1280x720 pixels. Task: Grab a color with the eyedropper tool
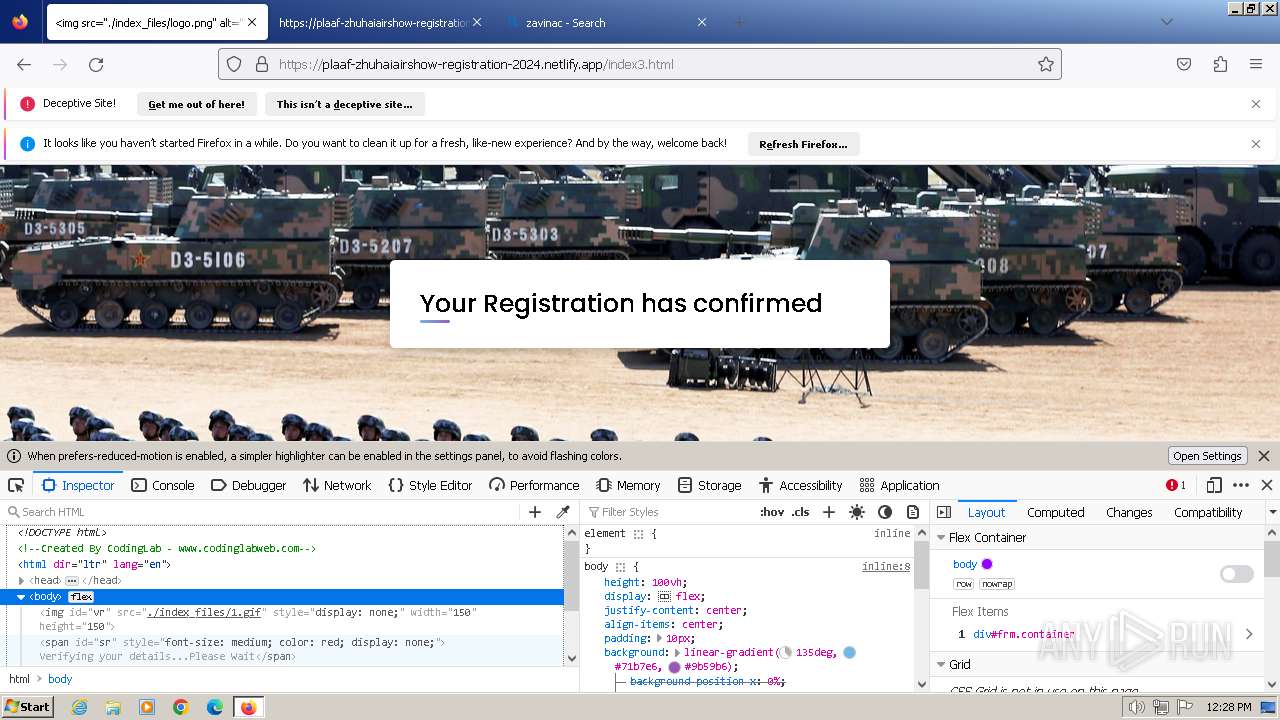(563, 512)
